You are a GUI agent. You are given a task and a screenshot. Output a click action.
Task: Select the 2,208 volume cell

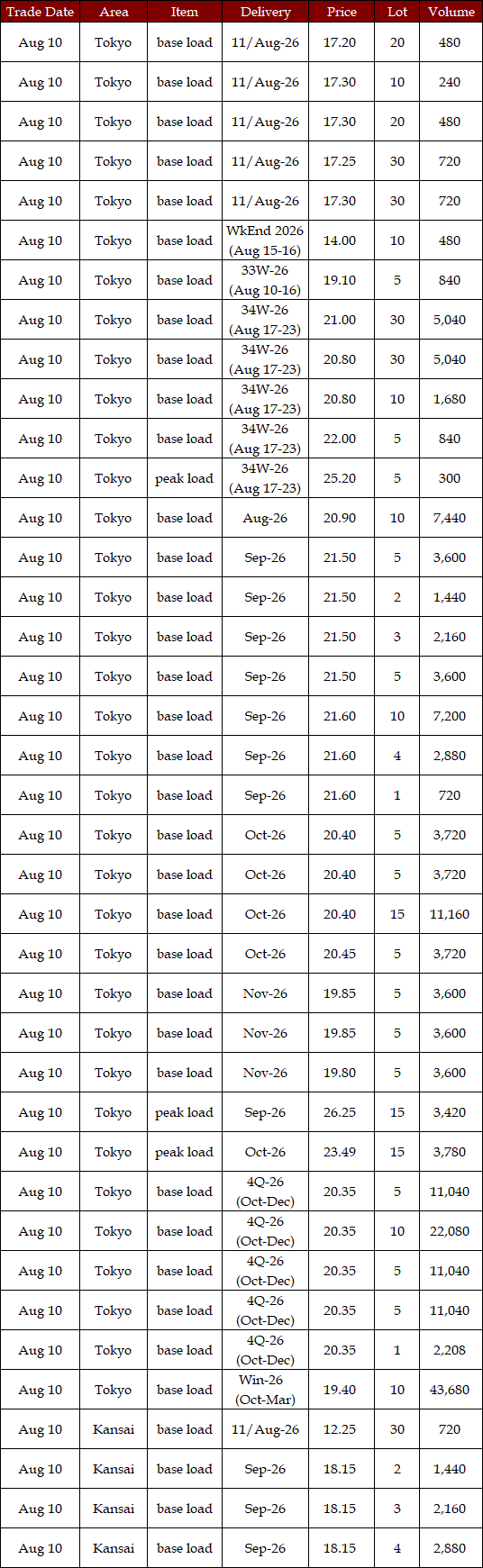pos(450,1350)
